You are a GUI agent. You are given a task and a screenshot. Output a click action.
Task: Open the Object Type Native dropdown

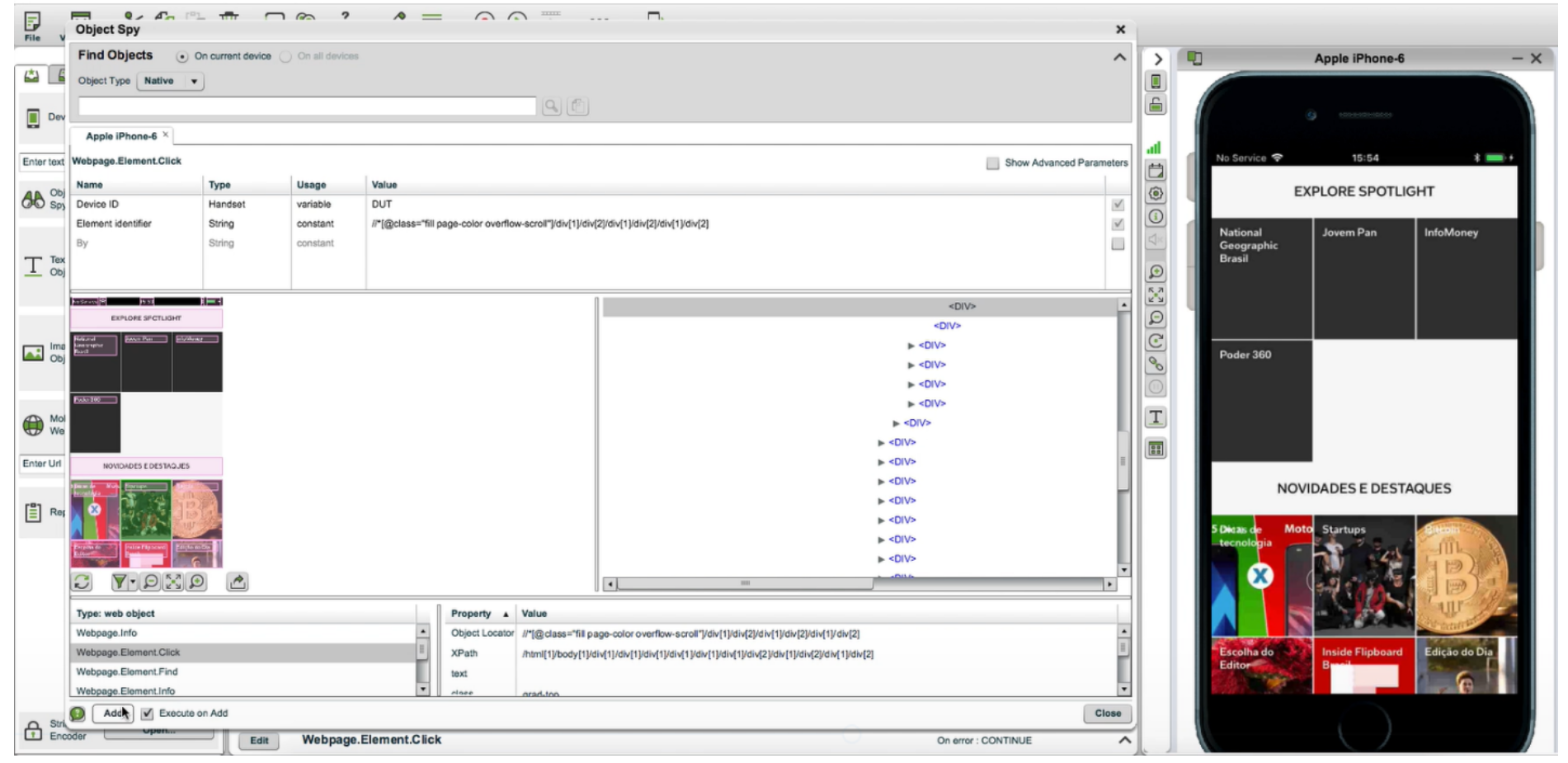coord(170,81)
